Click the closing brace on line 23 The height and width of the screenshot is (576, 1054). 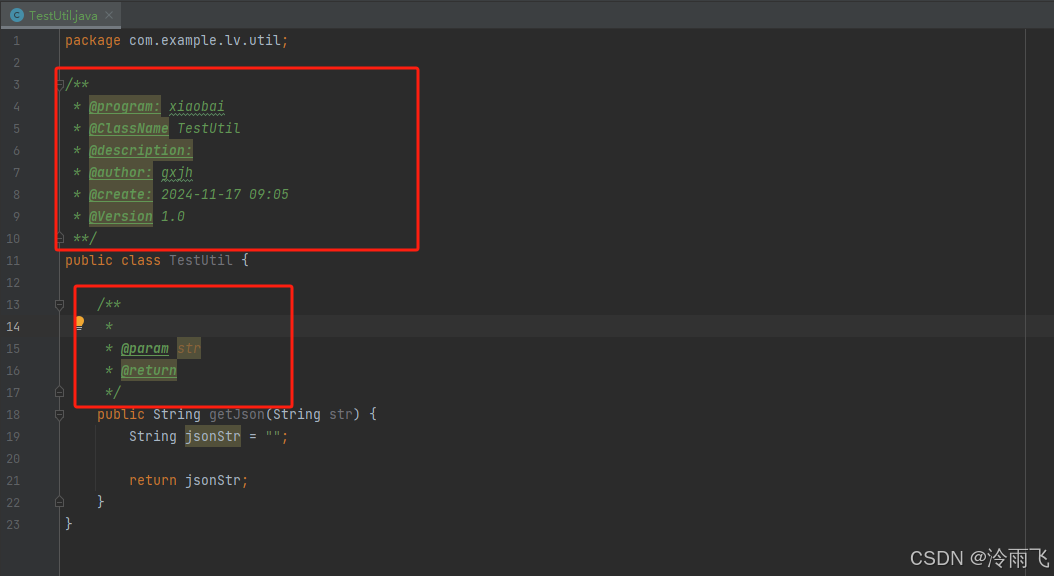(x=69, y=524)
